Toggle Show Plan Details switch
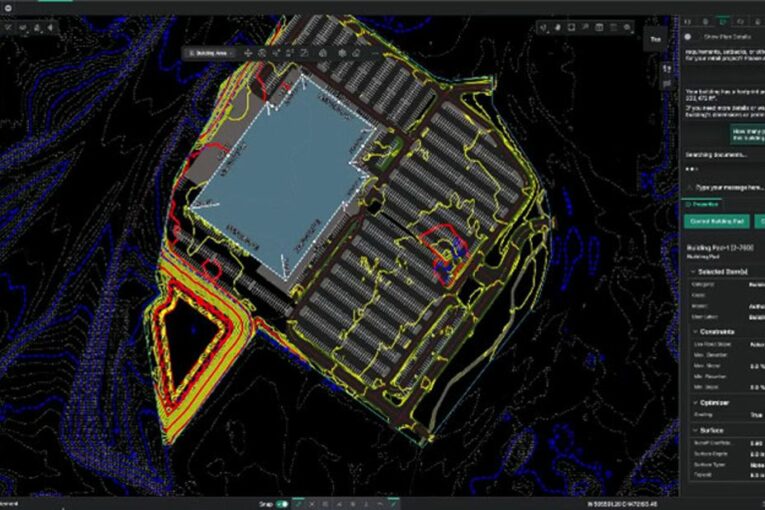 click(x=688, y=37)
